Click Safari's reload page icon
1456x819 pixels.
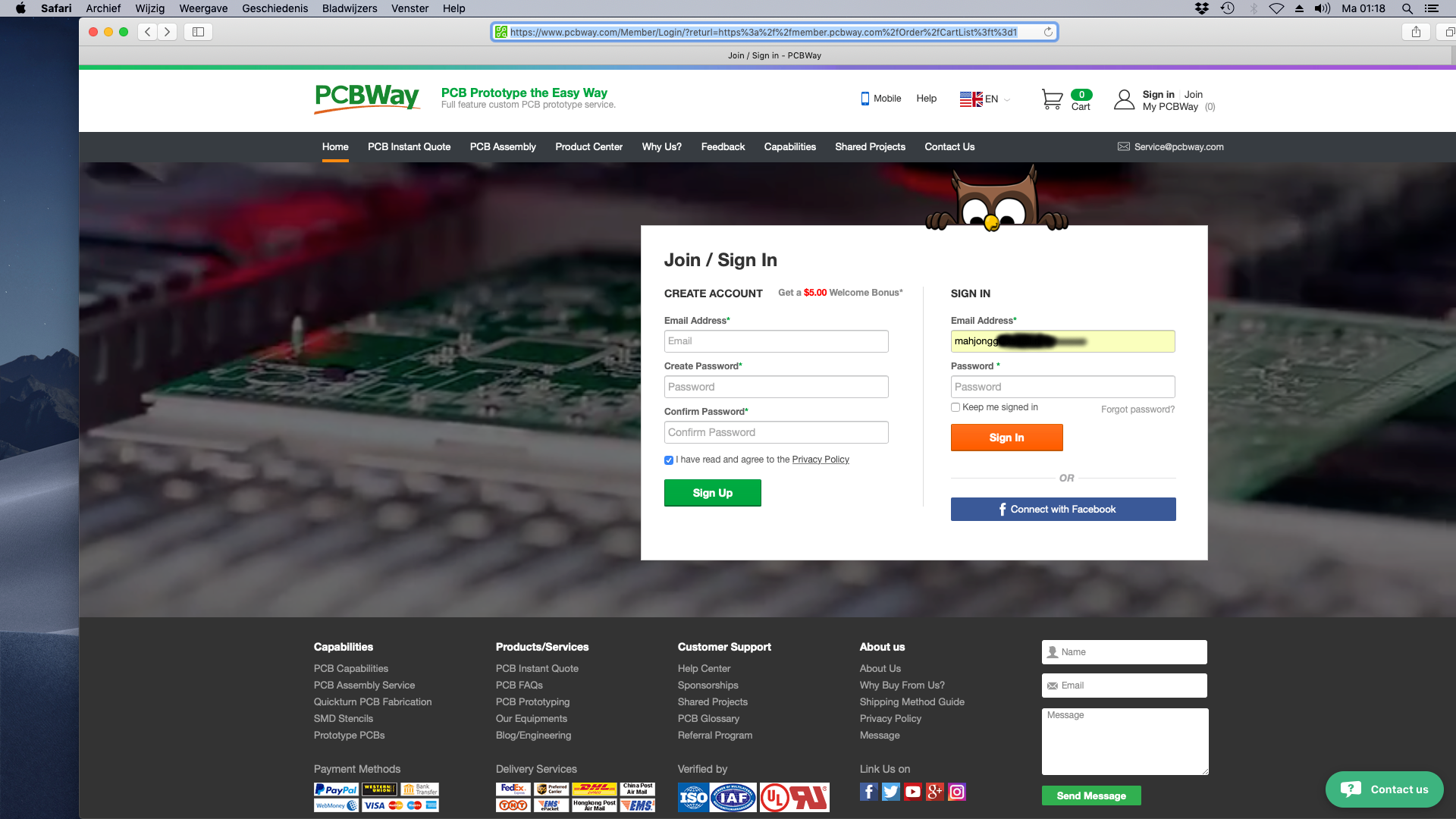click(x=1048, y=32)
